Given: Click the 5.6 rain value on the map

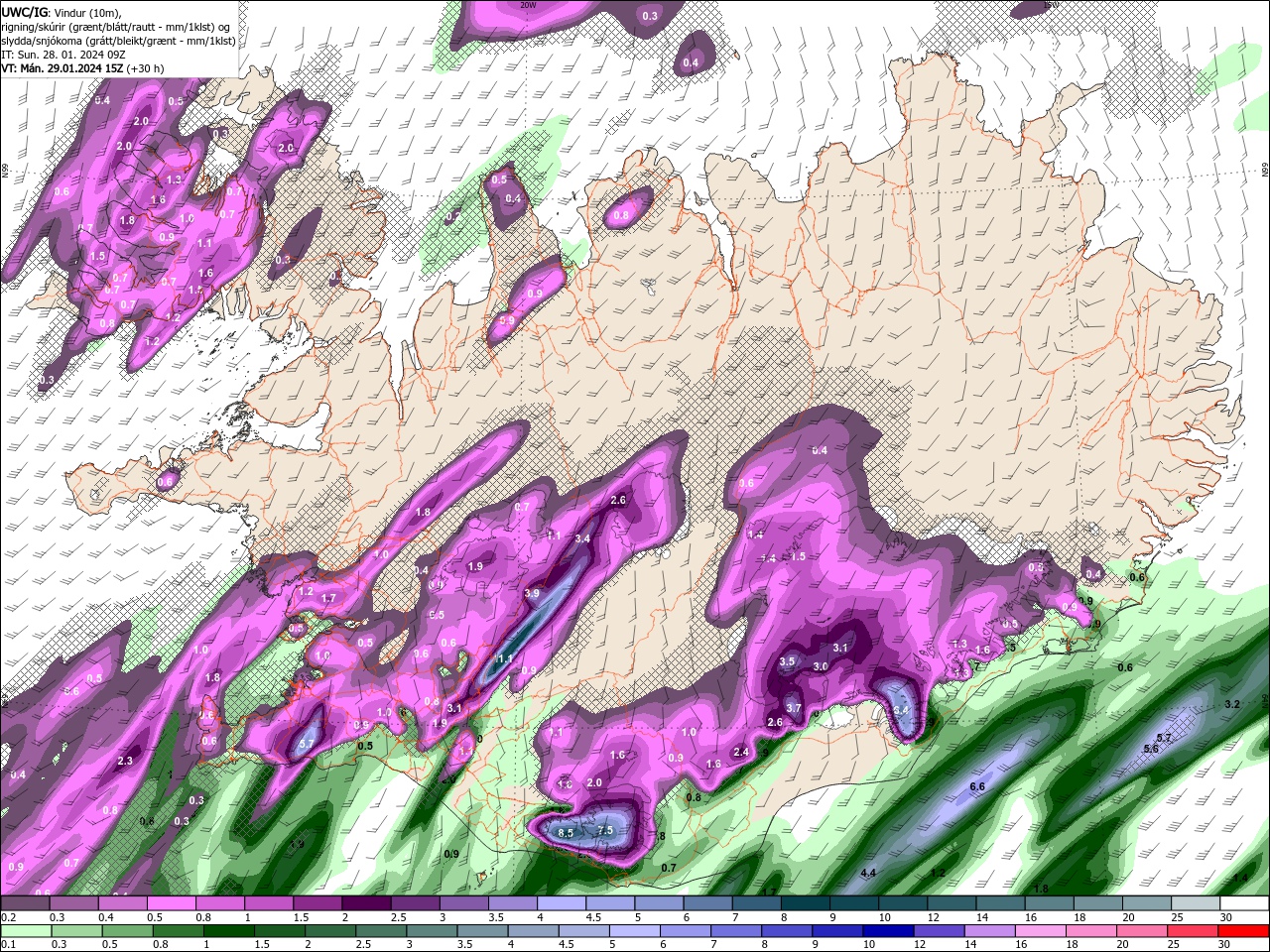Looking at the screenshot, I should [1151, 749].
